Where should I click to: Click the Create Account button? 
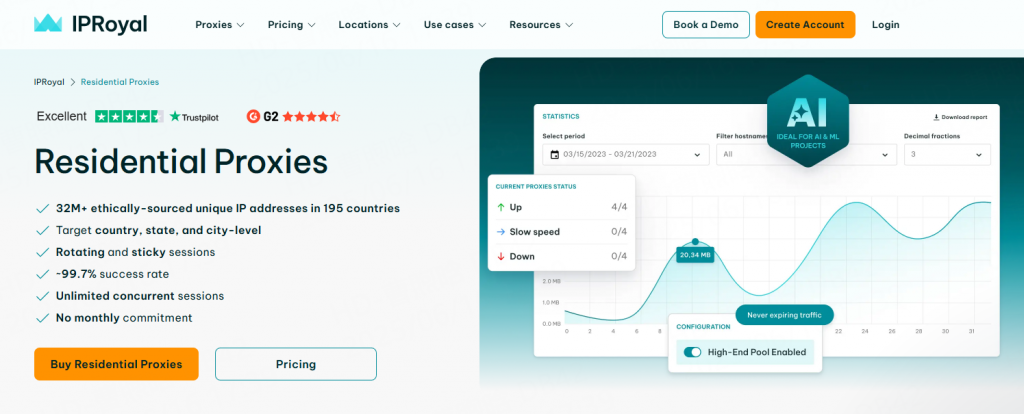tap(805, 25)
